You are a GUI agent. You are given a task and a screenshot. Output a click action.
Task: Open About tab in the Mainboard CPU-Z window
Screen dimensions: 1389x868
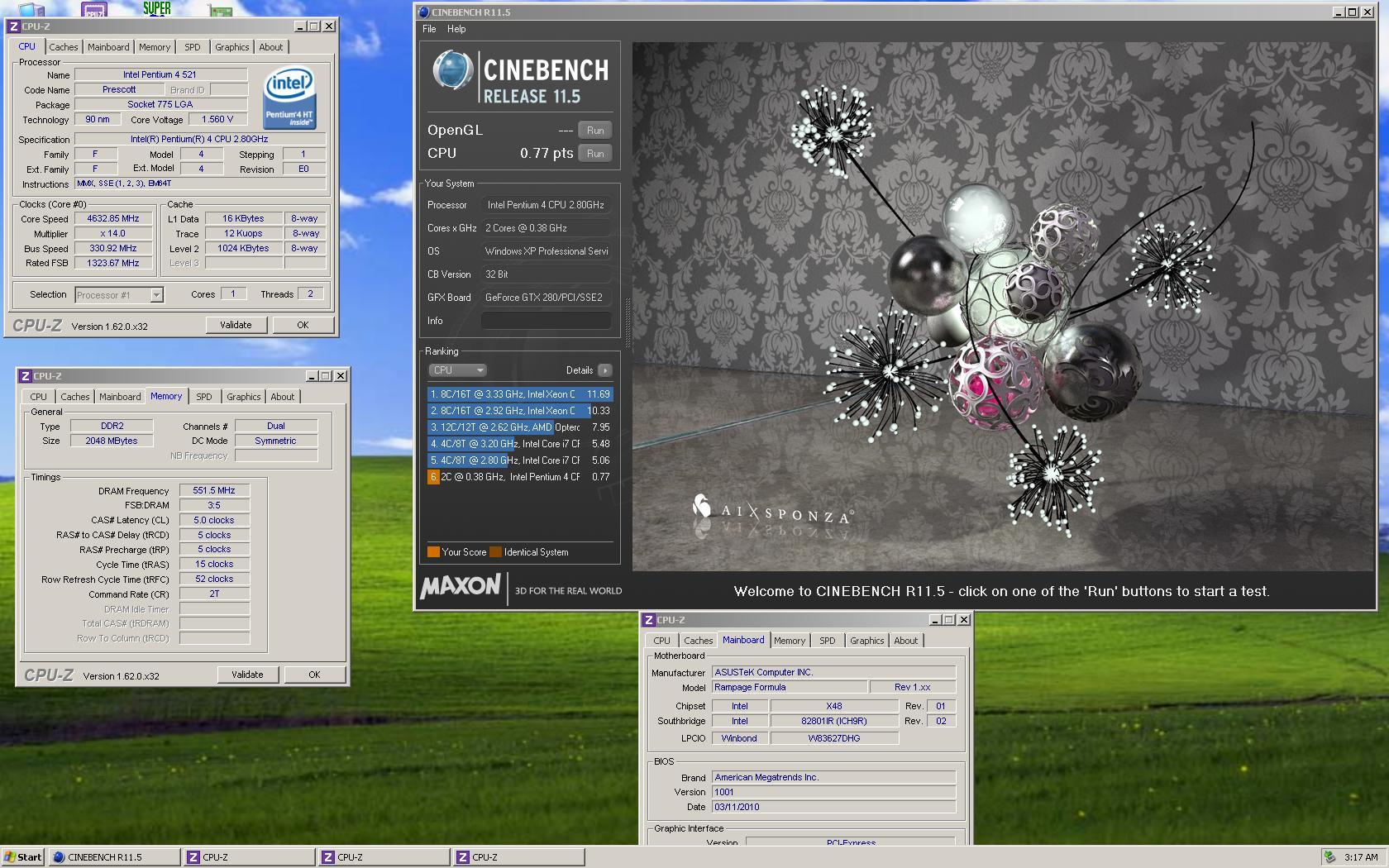point(906,641)
